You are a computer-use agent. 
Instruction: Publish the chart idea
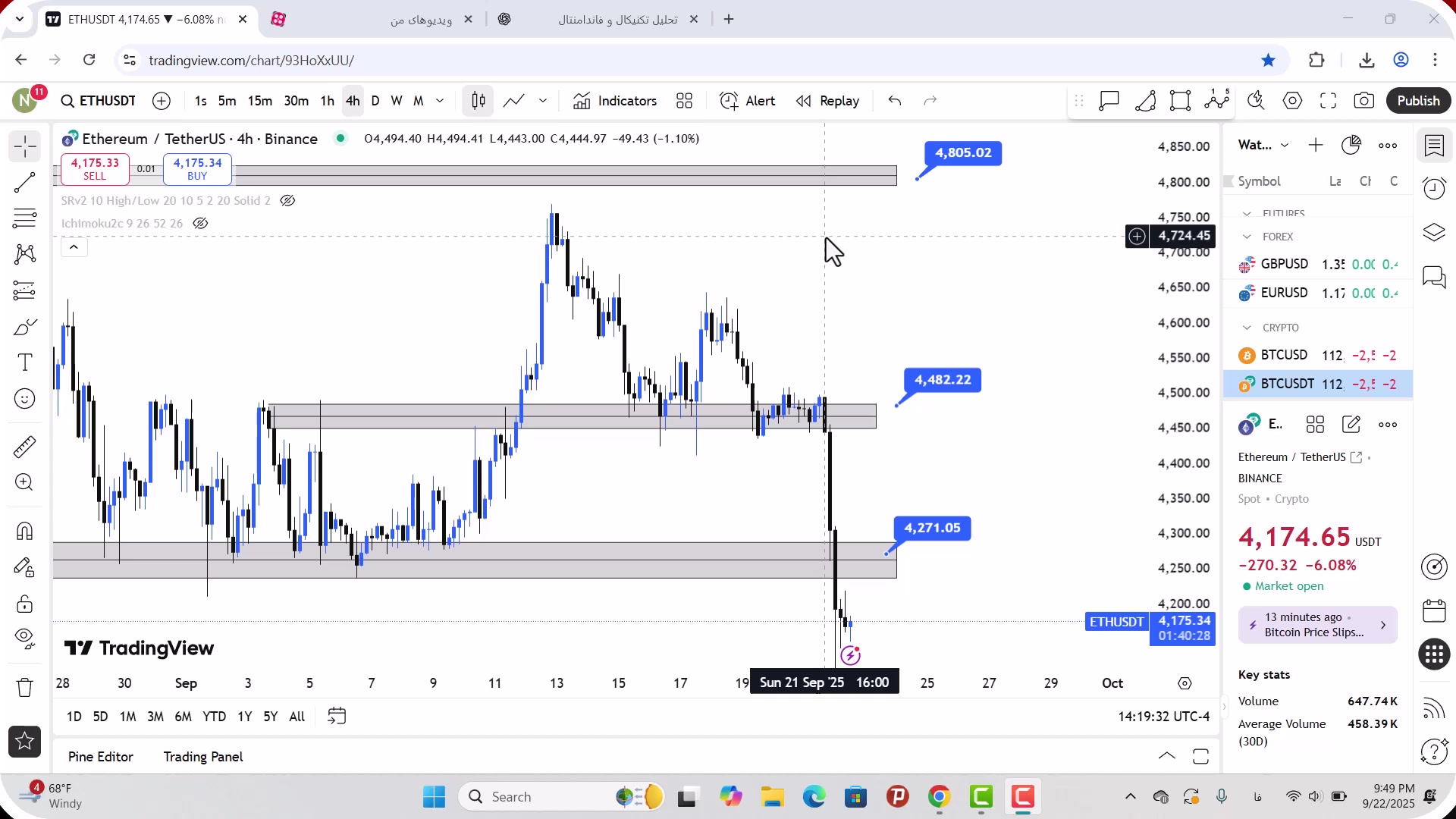(x=1419, y=101)
